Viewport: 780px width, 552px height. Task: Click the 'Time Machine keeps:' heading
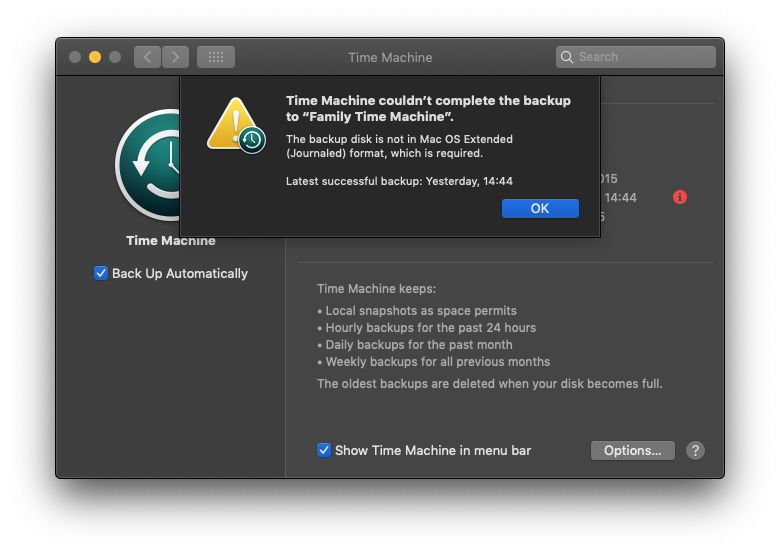(x=377, y=288)
